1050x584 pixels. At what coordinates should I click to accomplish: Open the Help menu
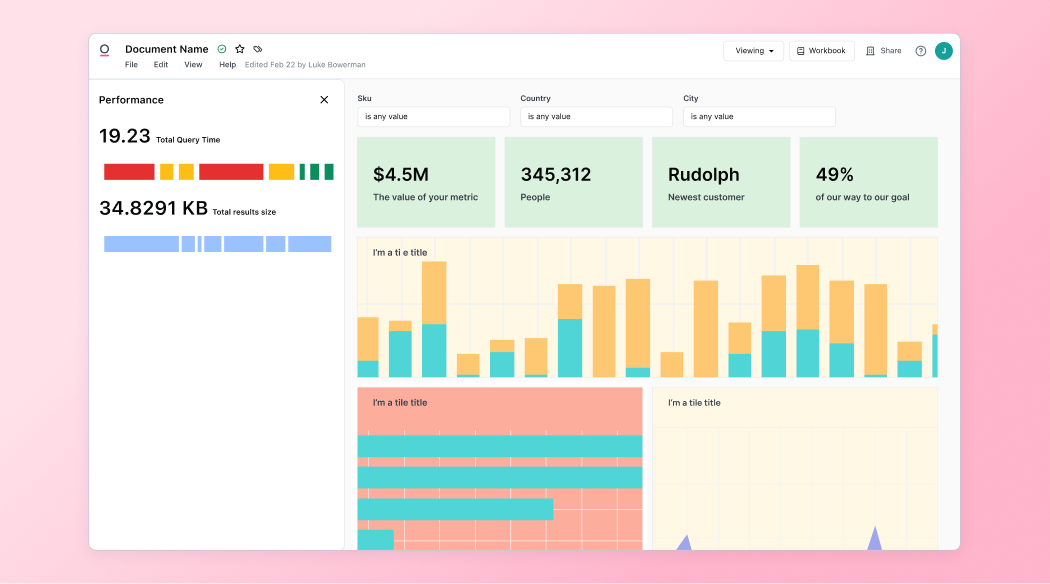(x=227, y=65)
